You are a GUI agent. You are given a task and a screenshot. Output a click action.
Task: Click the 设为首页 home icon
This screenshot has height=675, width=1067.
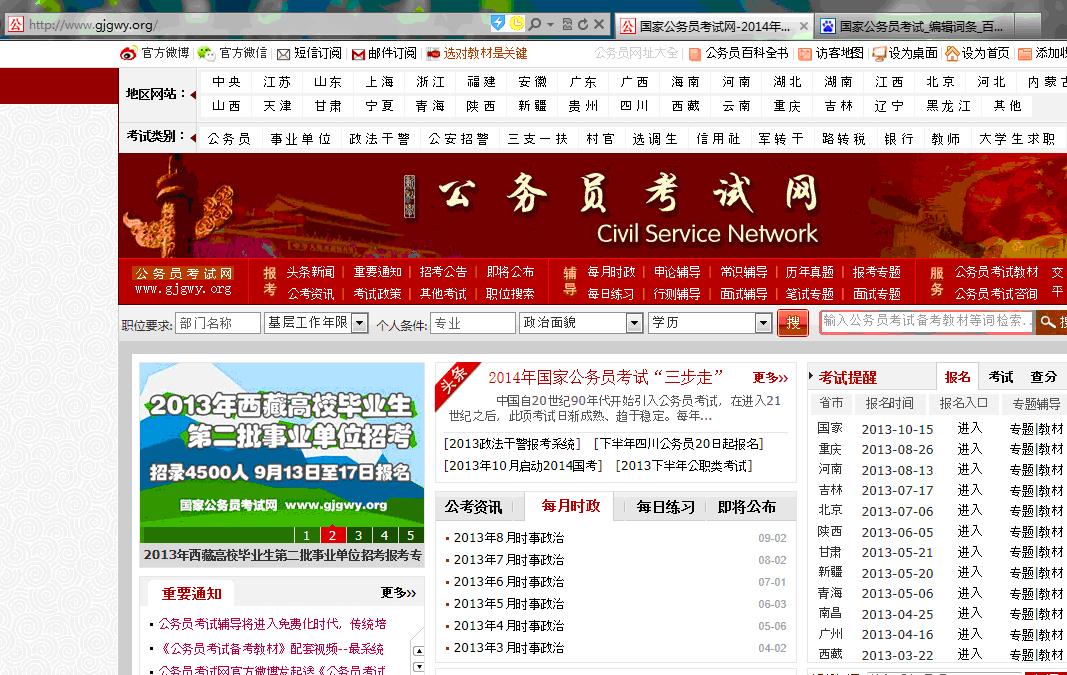[x=950, y=53]
